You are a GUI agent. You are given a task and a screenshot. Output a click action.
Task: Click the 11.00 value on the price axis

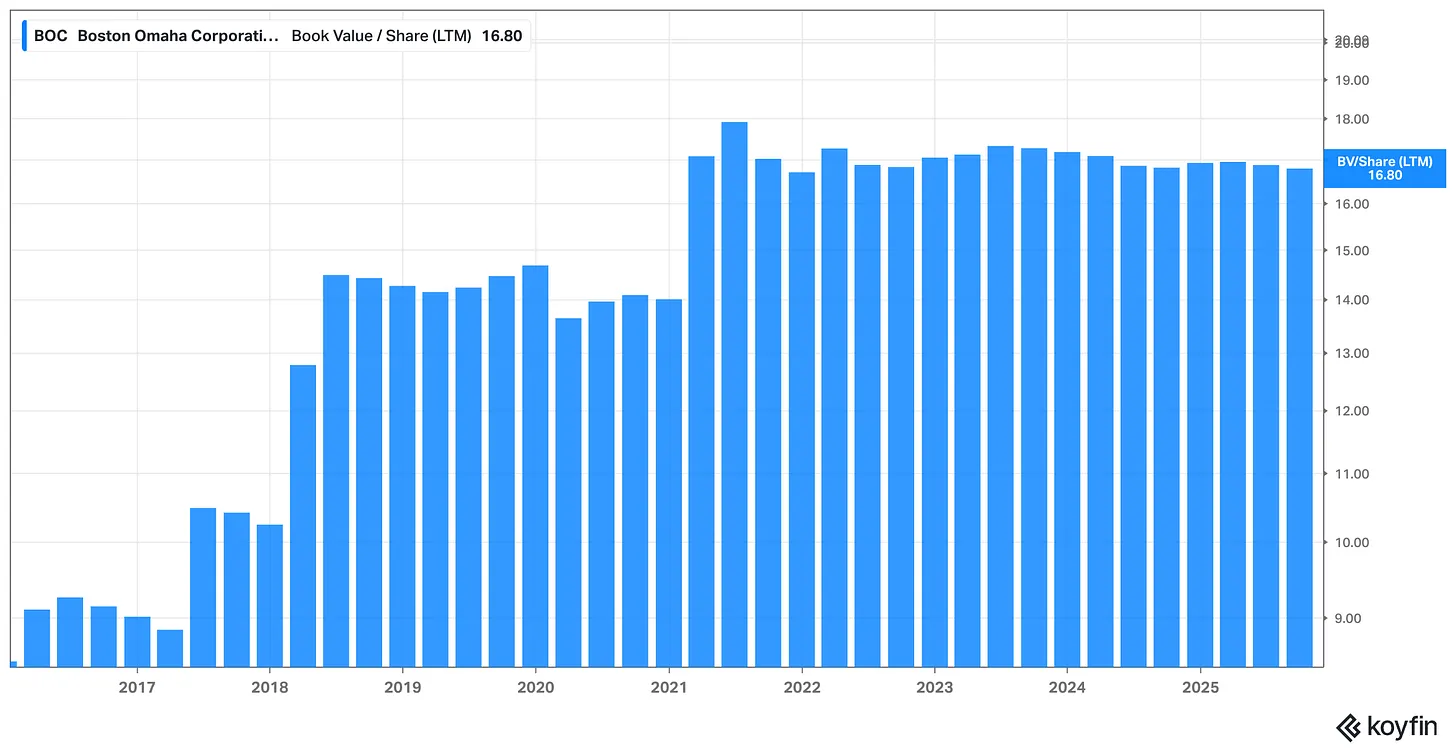[1353, 474]
